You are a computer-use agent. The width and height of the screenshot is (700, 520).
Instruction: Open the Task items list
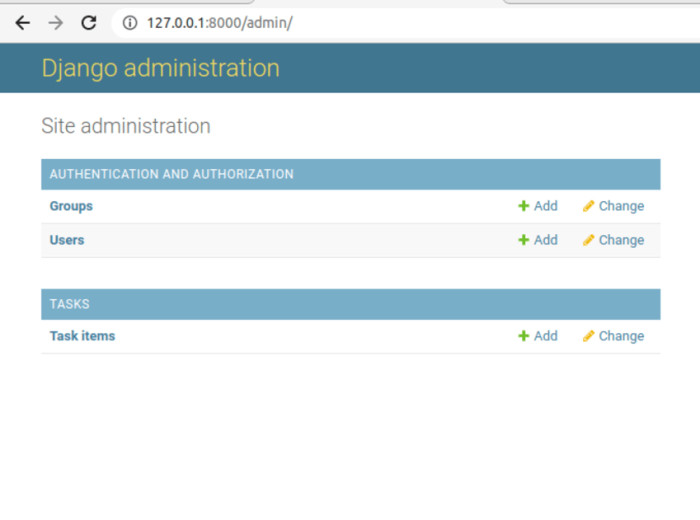[x=83, y=336]
